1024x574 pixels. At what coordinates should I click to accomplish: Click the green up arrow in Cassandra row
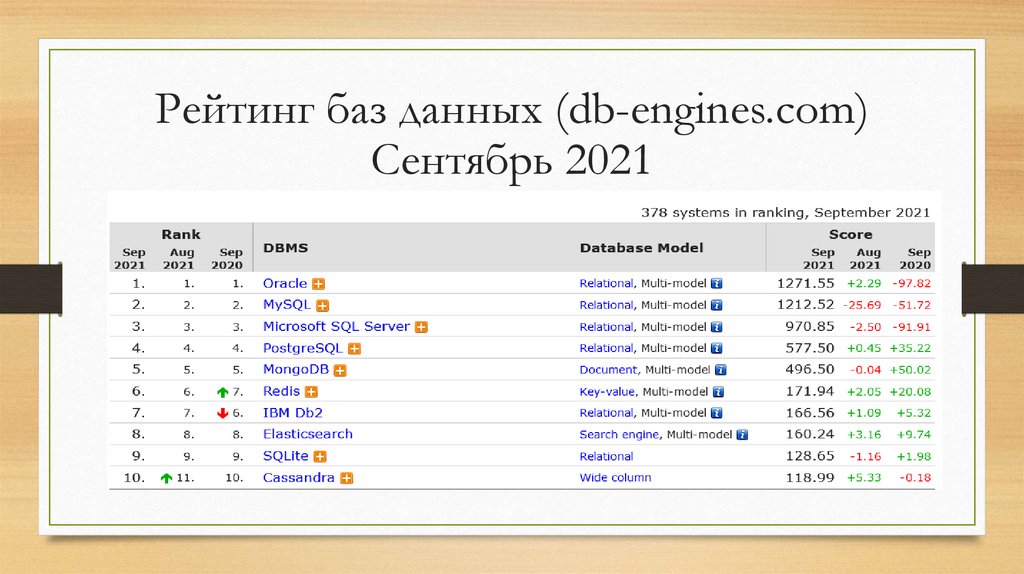pyautogui.click(x=167, y=478)
